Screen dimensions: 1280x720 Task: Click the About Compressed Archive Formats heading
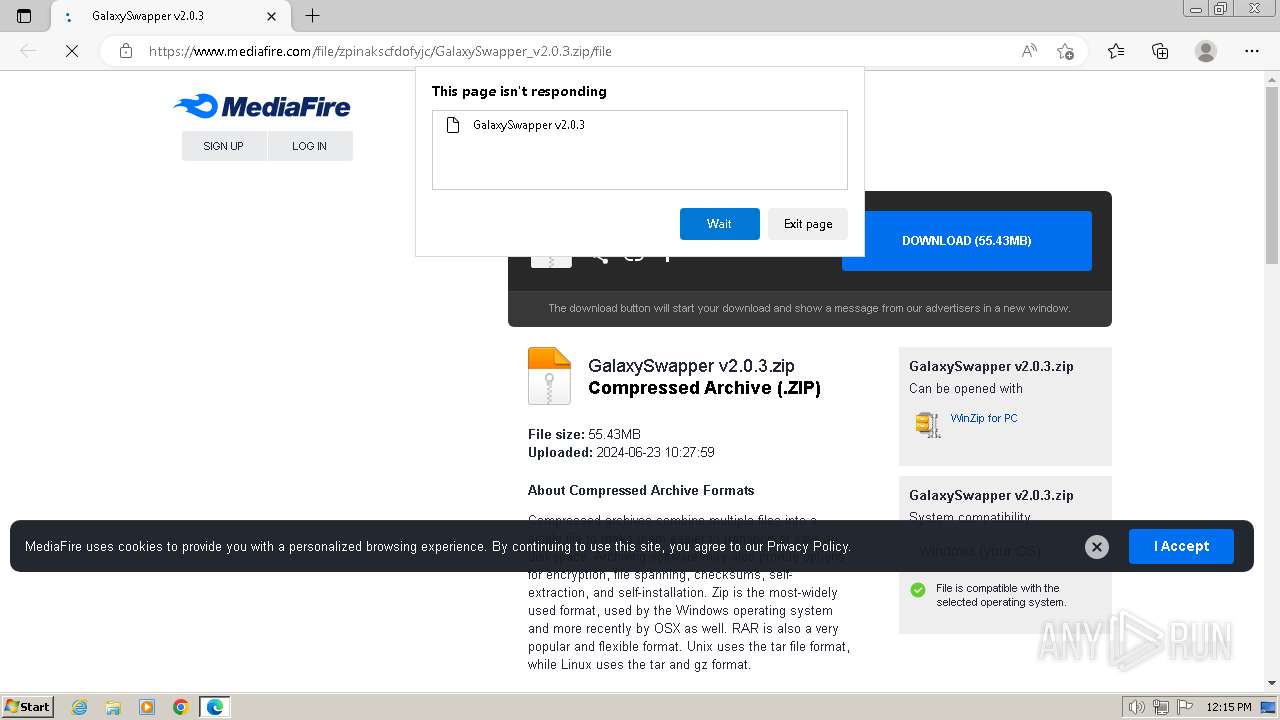click(641, 490)
